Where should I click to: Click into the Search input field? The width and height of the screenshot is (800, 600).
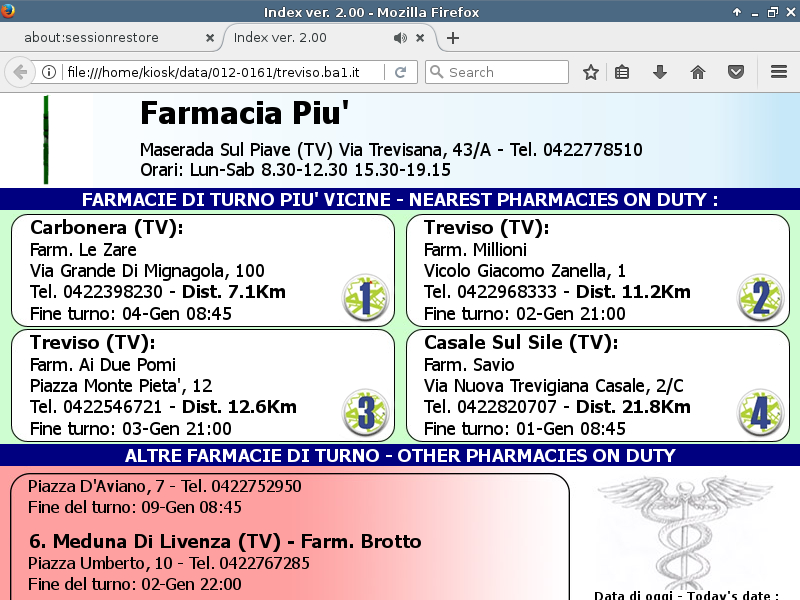[x=505, y=72]
